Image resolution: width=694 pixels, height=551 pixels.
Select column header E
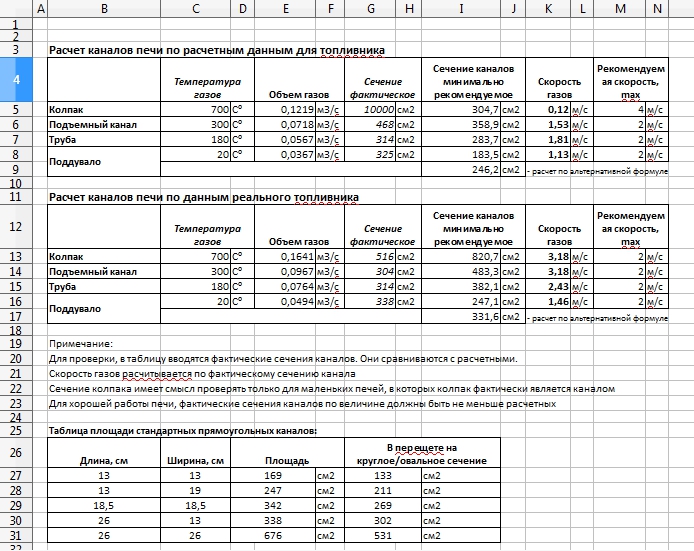285,9
